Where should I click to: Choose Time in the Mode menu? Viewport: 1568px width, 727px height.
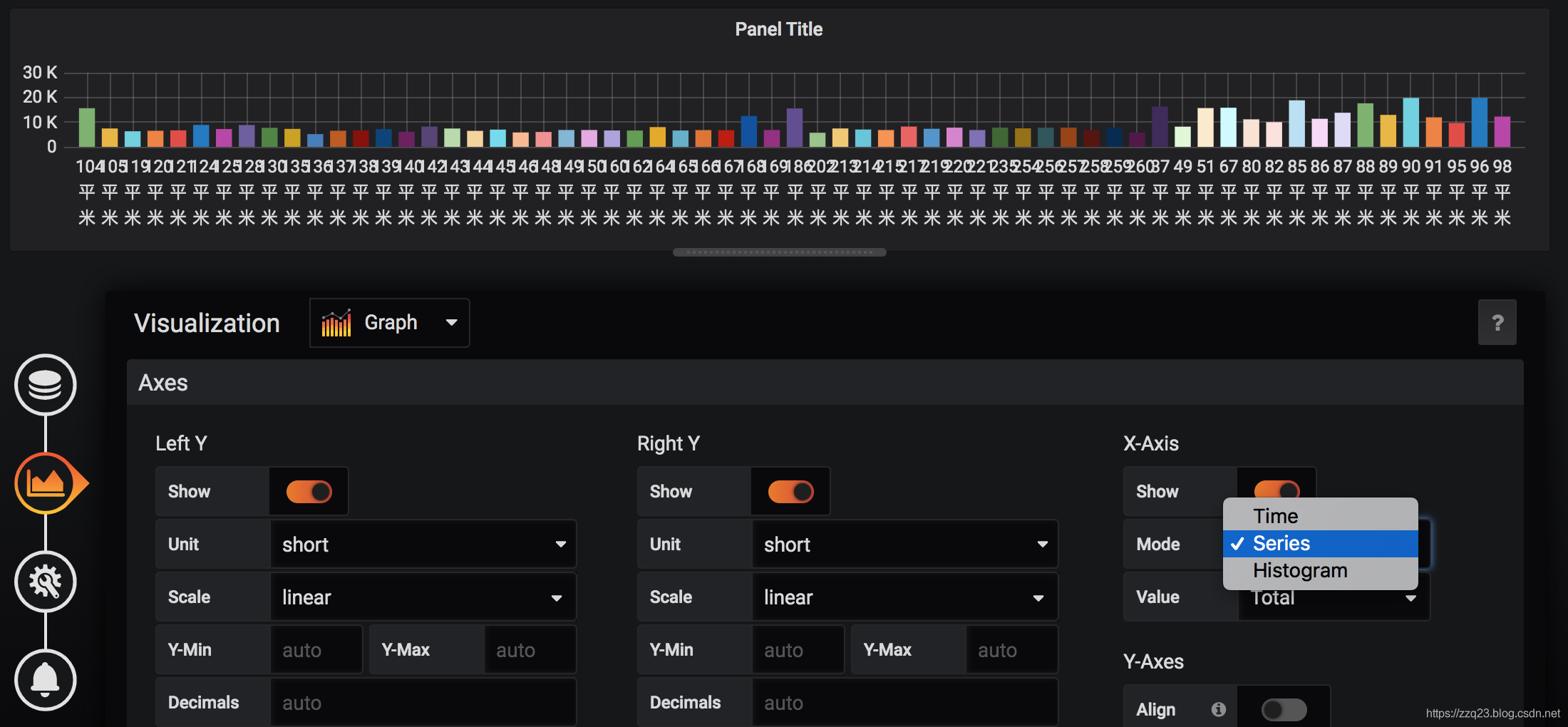click(1321, 516)
